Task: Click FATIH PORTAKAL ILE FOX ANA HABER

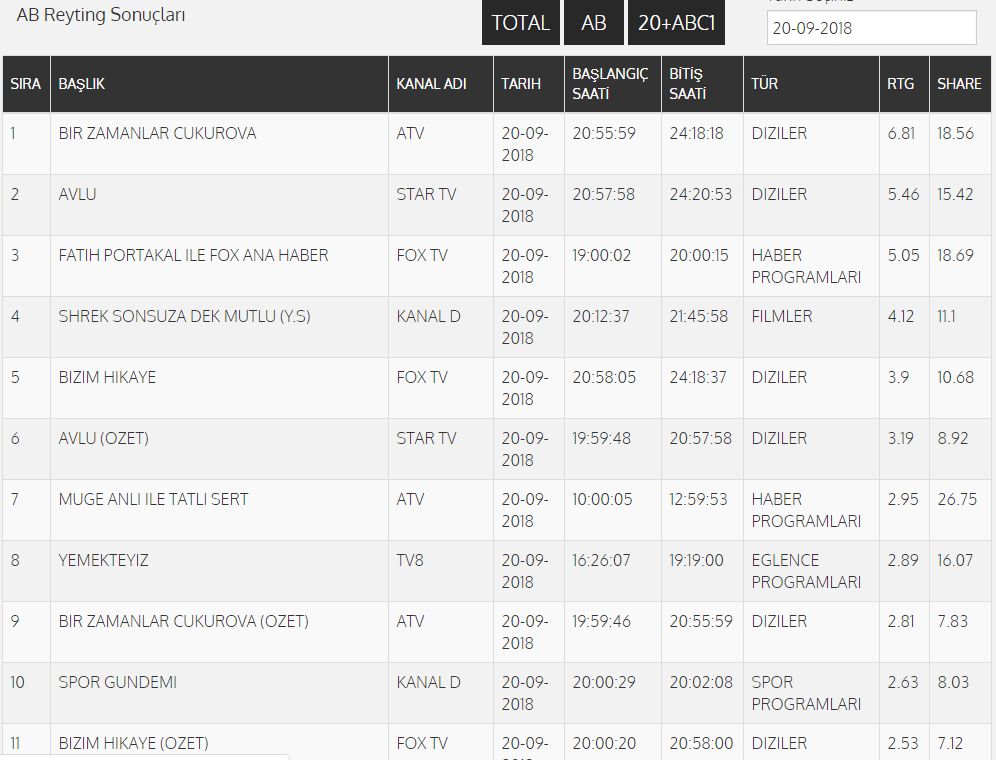Action: click(x=193, y=255)
